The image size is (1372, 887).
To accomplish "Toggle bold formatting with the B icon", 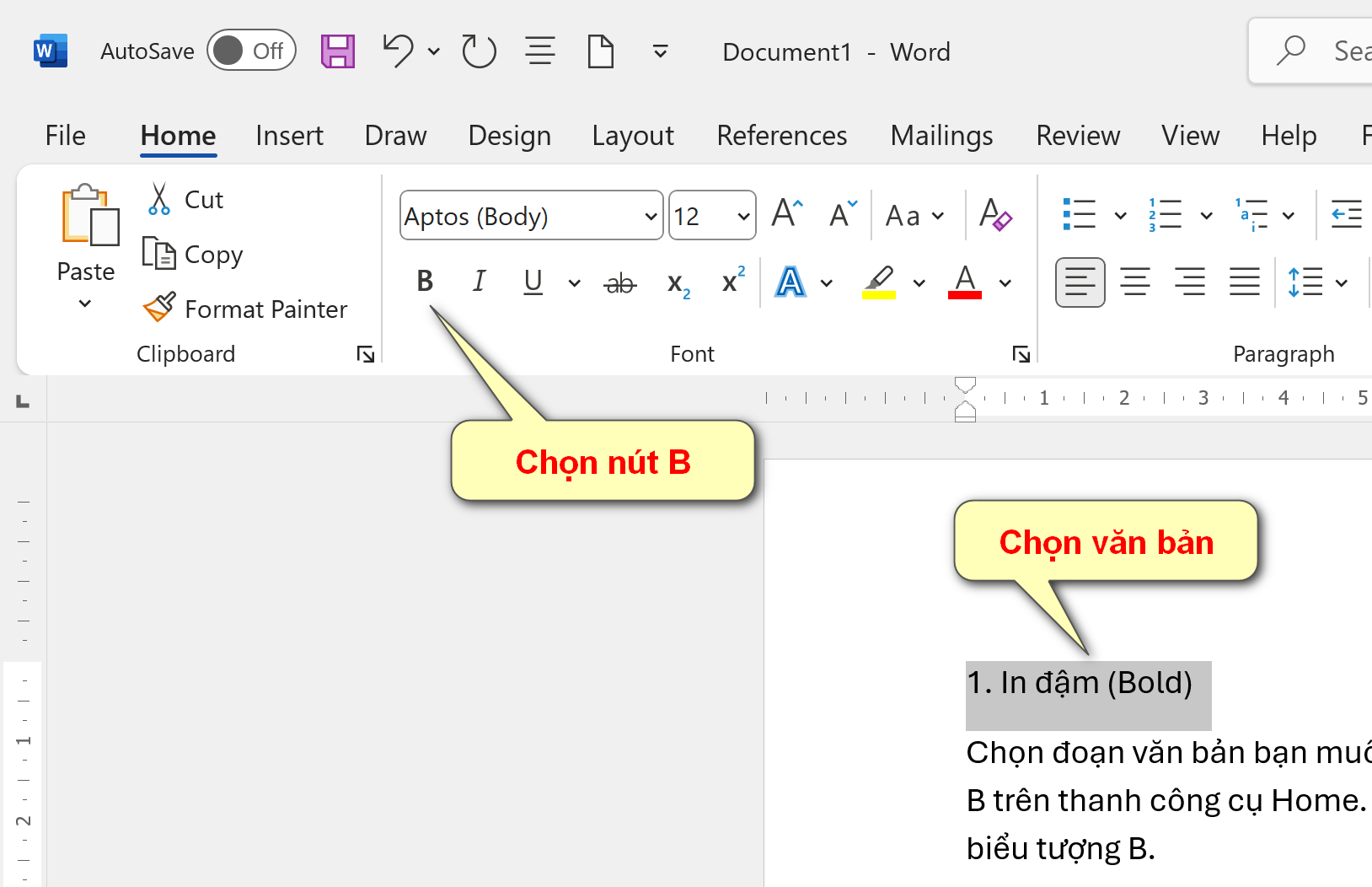I will pyautogui.click(x=425, y=282).
